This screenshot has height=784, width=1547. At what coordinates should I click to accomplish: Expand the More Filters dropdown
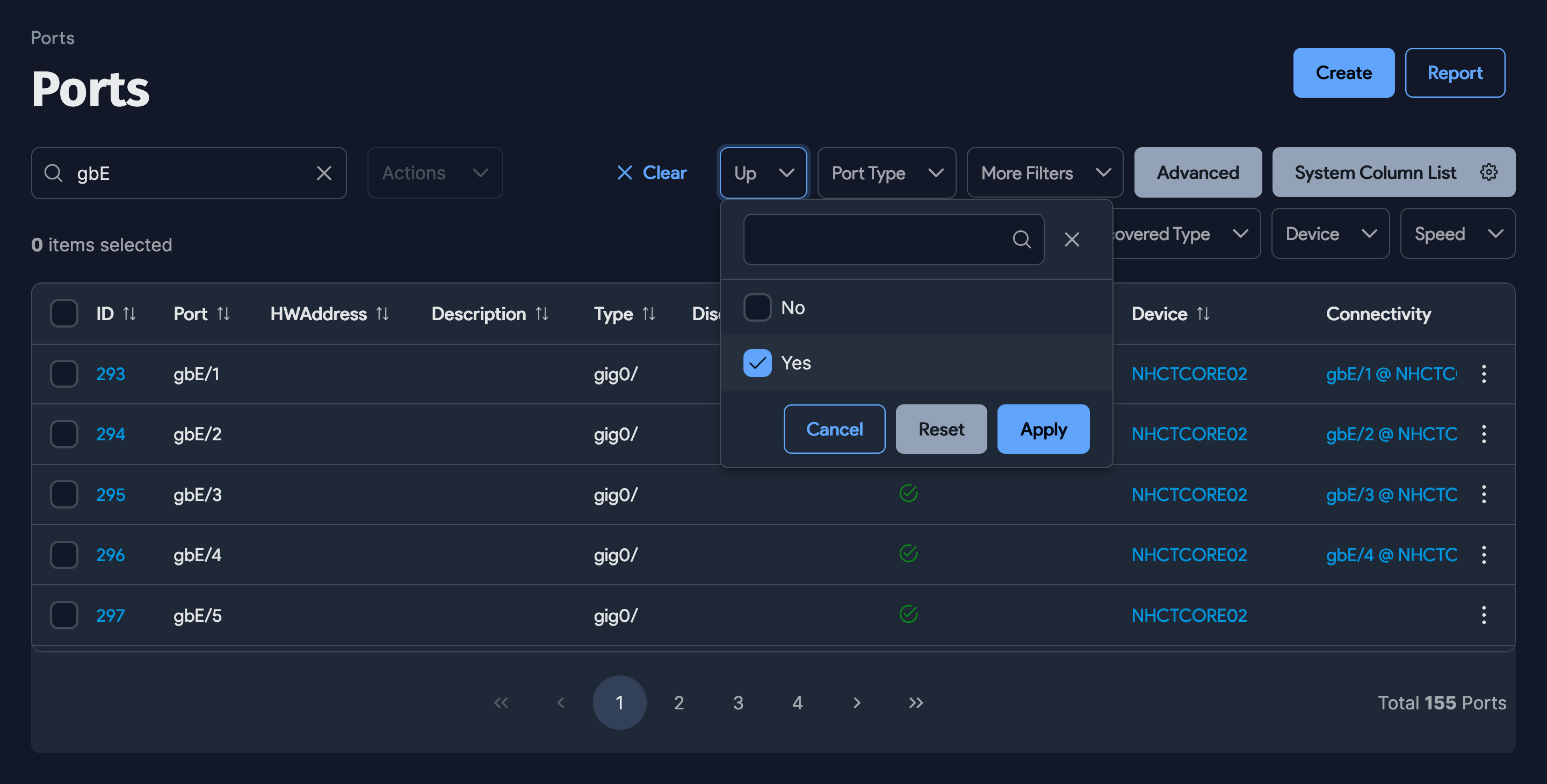point(1044,173)
